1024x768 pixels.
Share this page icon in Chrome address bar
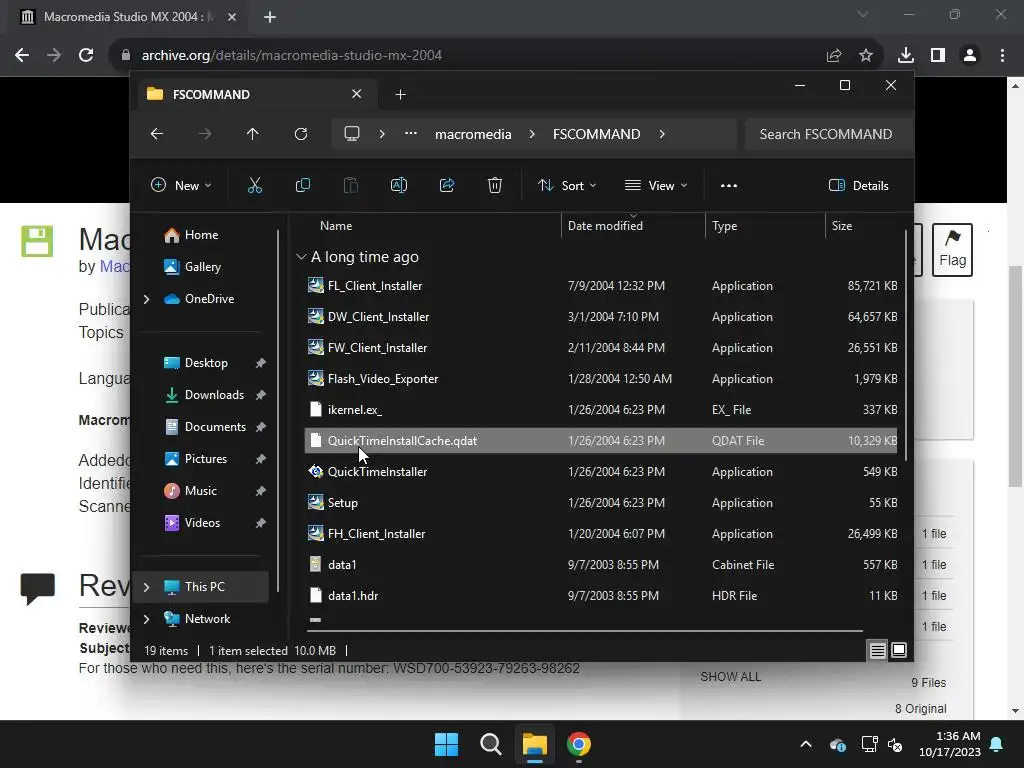click(x=834, y=56)
